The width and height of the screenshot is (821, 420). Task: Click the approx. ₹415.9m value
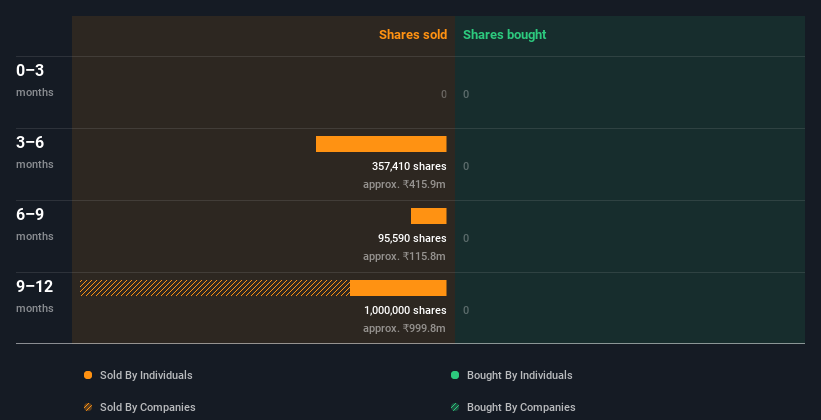point(404,184)
